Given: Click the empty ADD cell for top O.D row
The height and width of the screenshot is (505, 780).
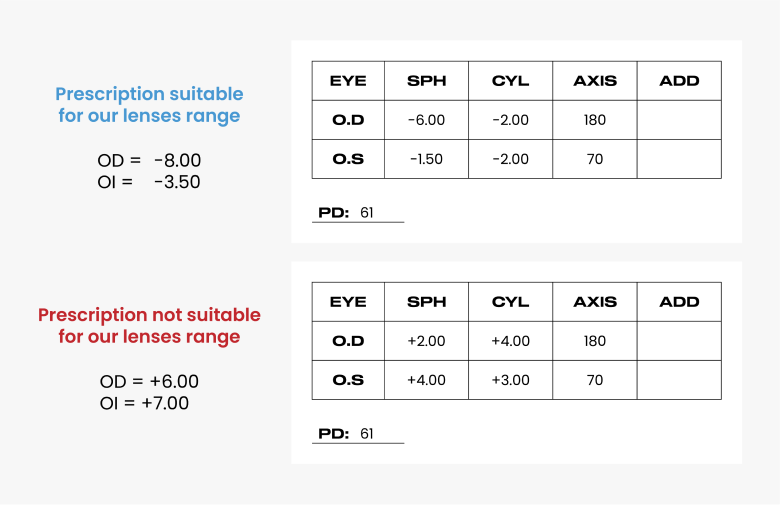Looking at the screenshot, I should (x=679, y=120).
